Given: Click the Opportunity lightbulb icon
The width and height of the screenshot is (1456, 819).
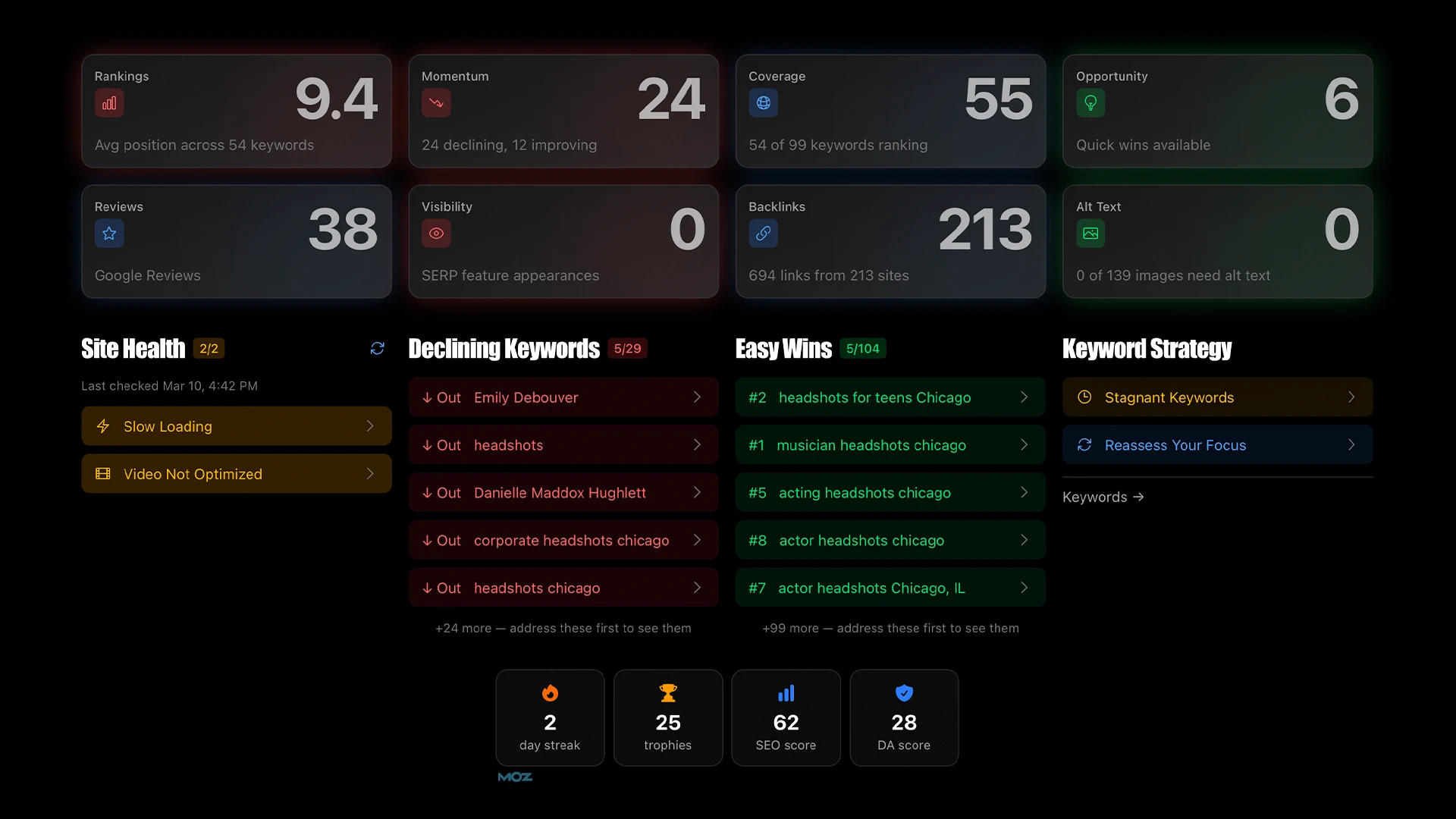Looking at the screenshot, I should click(1090, 103).
